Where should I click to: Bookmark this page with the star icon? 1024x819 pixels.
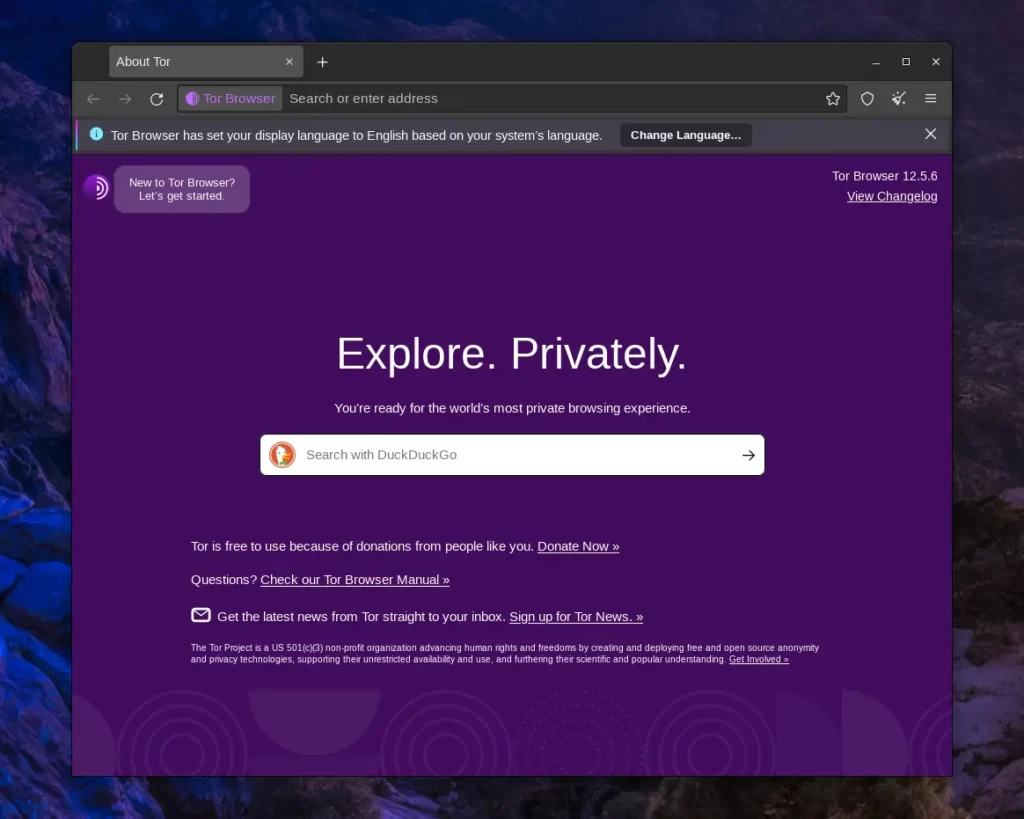(x=833, y=99)
